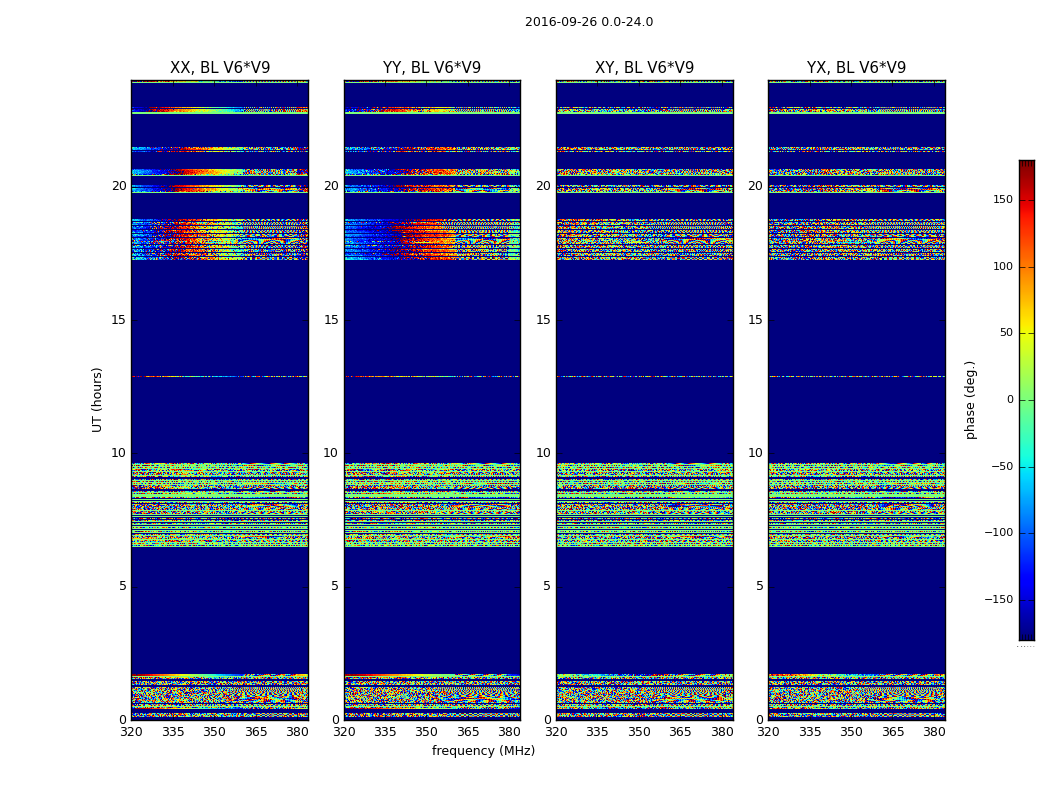Click the colorbar tick label −100

coord(996,533)
